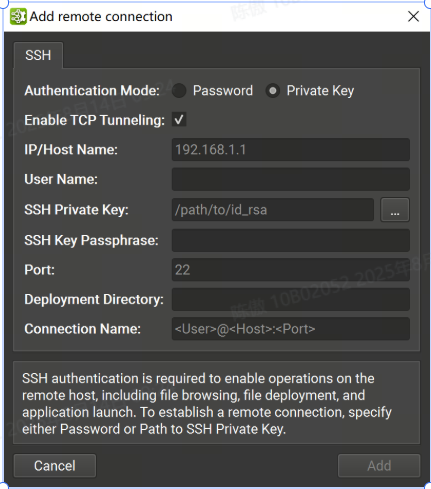Switch to the SSH tab

pyautogui.click(x=38, y=55)
